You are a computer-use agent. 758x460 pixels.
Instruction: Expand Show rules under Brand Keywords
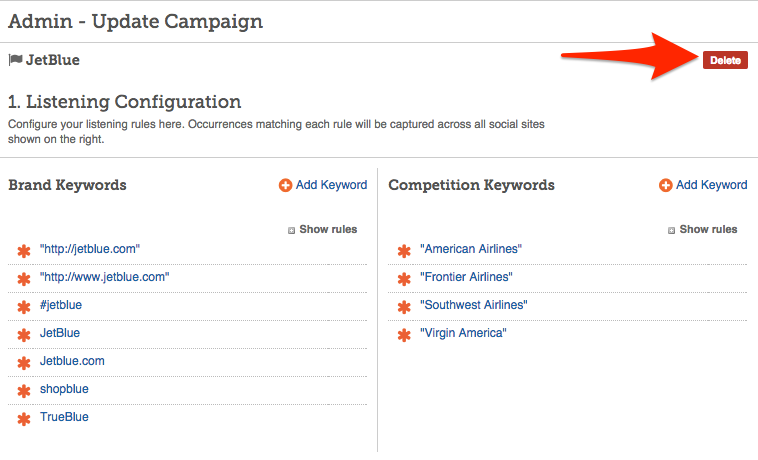pyautogui.click(x=322, y=230)
